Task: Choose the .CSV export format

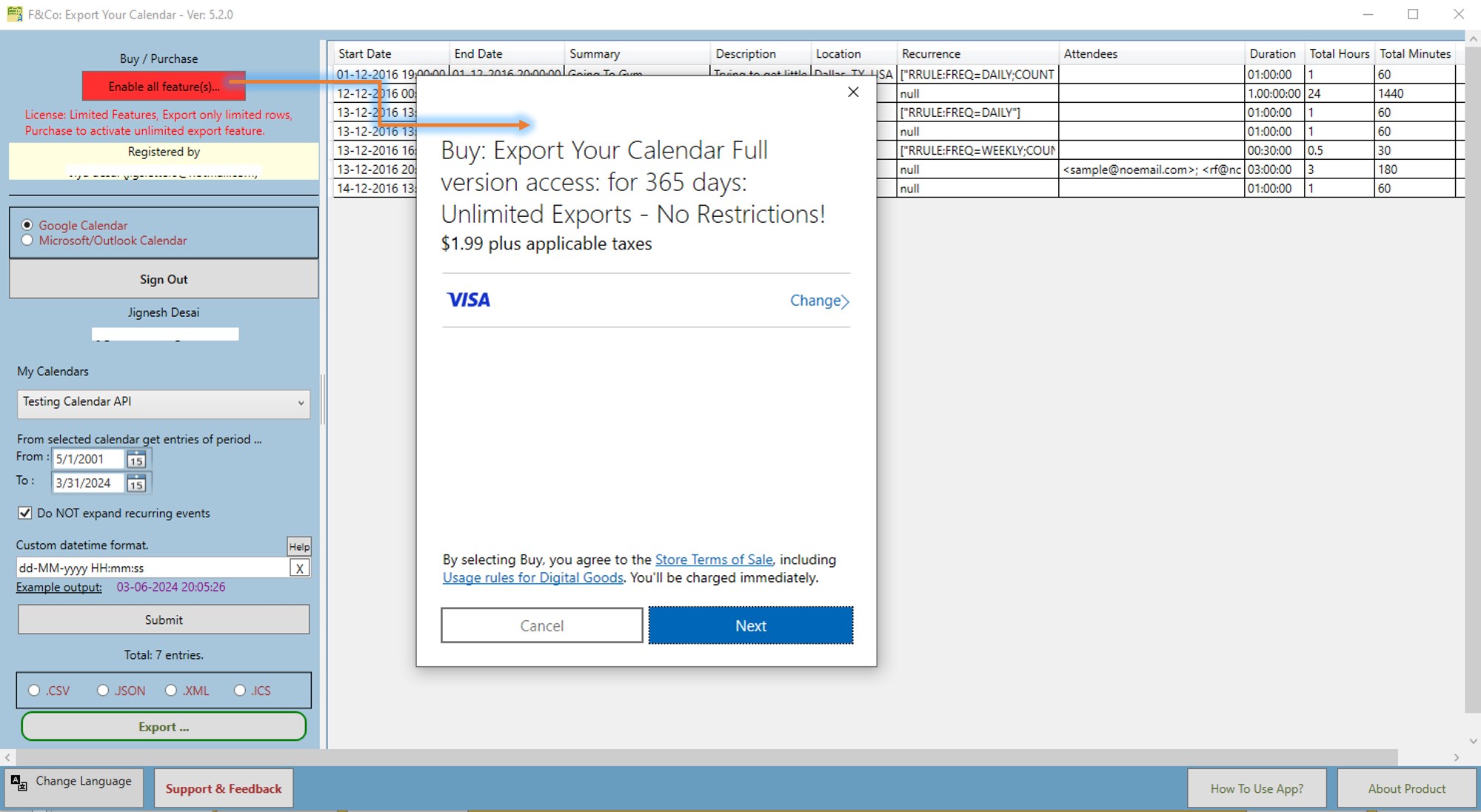Action: pos(34,691)
